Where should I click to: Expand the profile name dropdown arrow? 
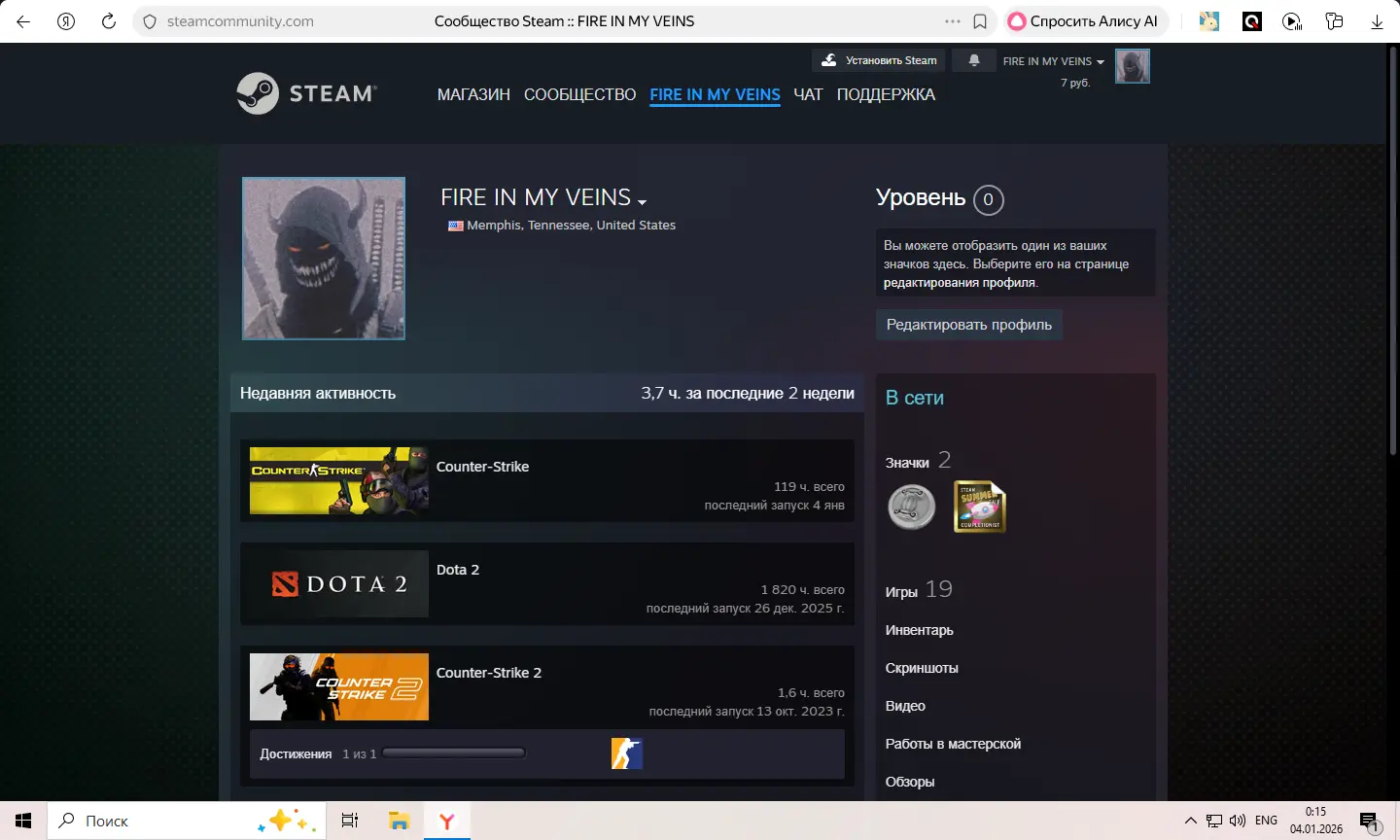pyautogui.click(x=642, y=201)
